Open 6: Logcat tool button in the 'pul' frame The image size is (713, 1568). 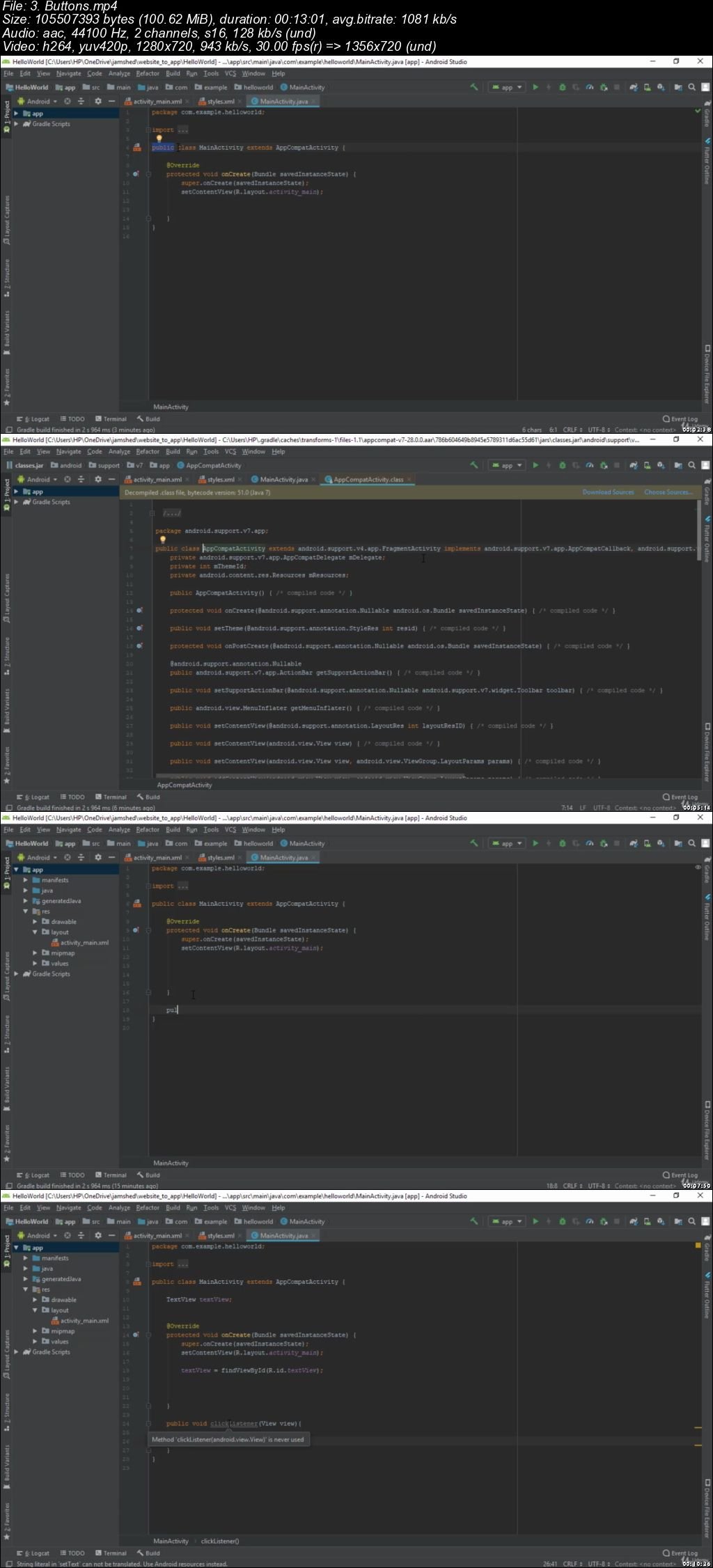pos(33,1175)
